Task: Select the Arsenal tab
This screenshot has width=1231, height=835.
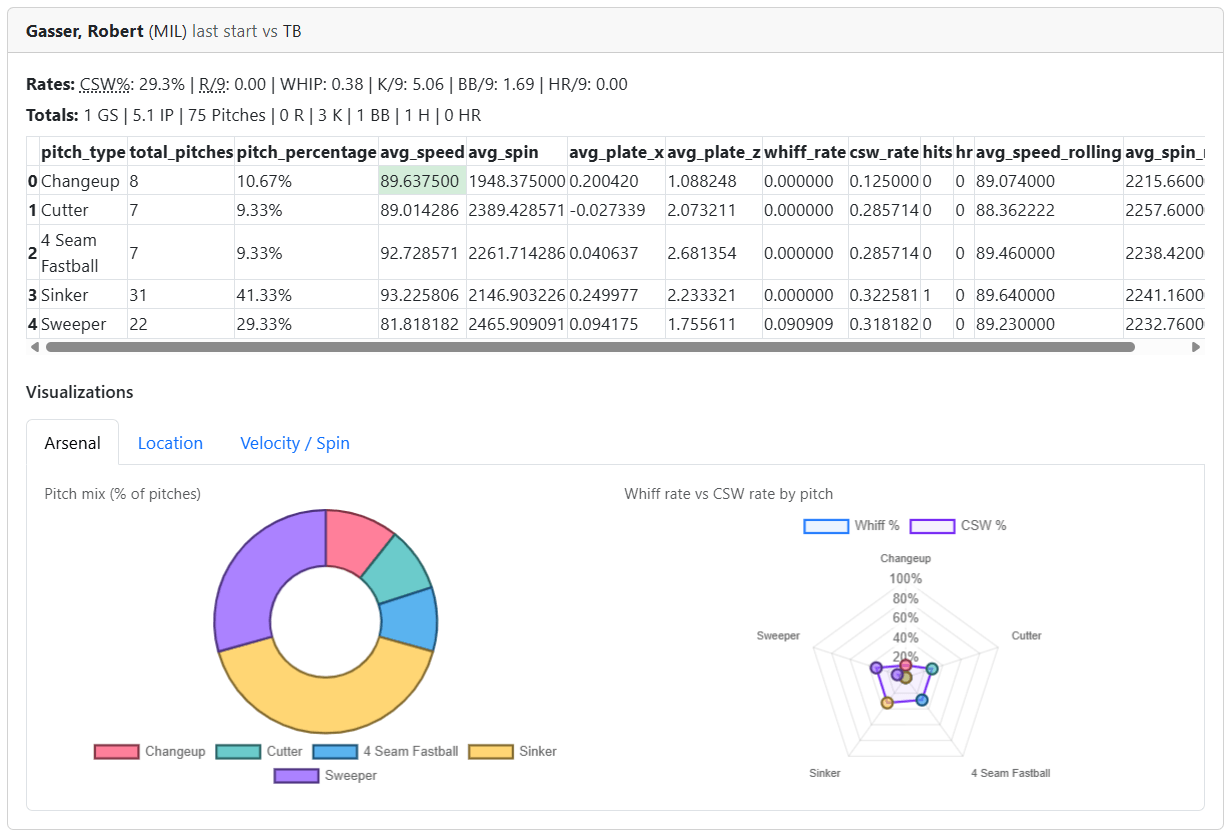Action: 73,443
